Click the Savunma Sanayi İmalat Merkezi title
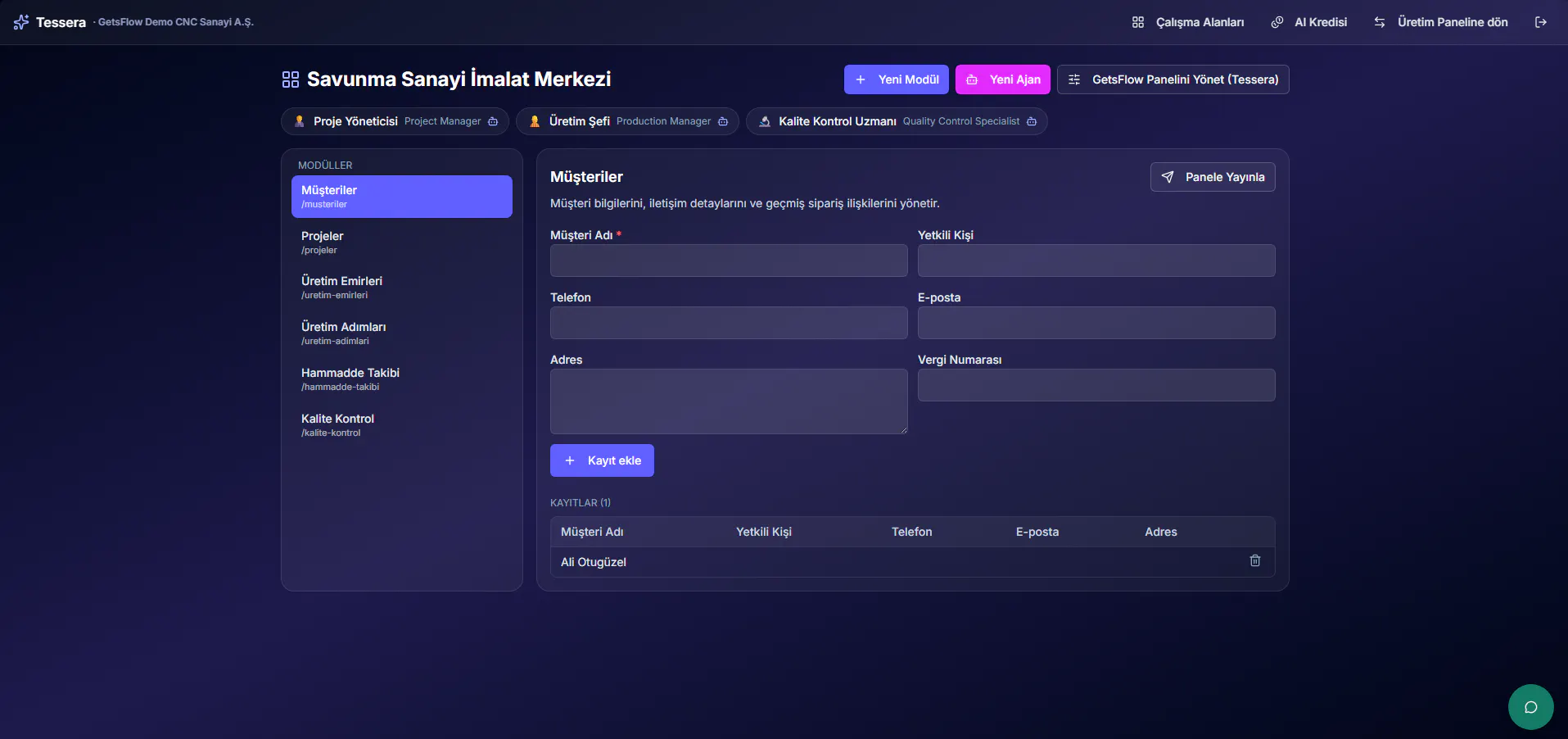This screenshot has width=1568, height=739. (459, 79)
